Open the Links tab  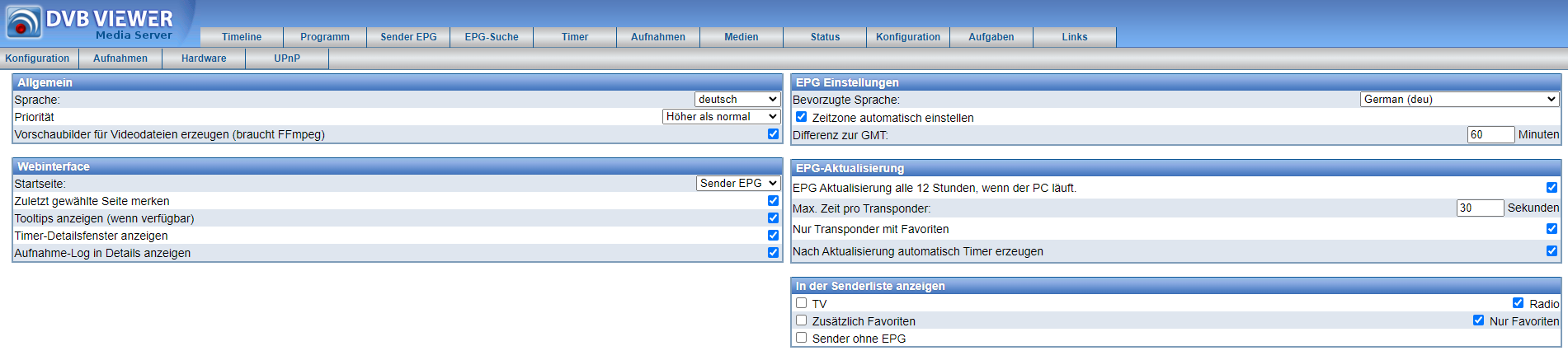tap(1075, 37)
